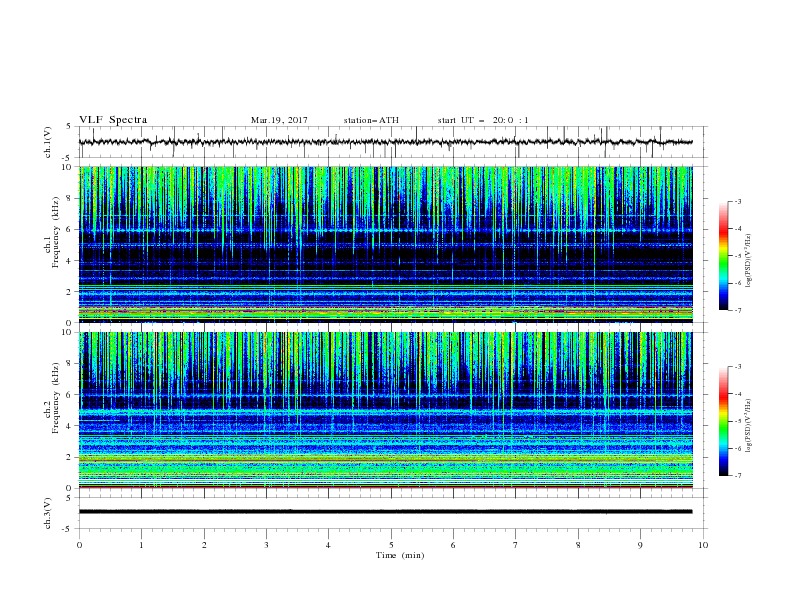Click the "8" kHz tick on ch.1 frequency axis

pyautogui.click(x=70, y=198)
